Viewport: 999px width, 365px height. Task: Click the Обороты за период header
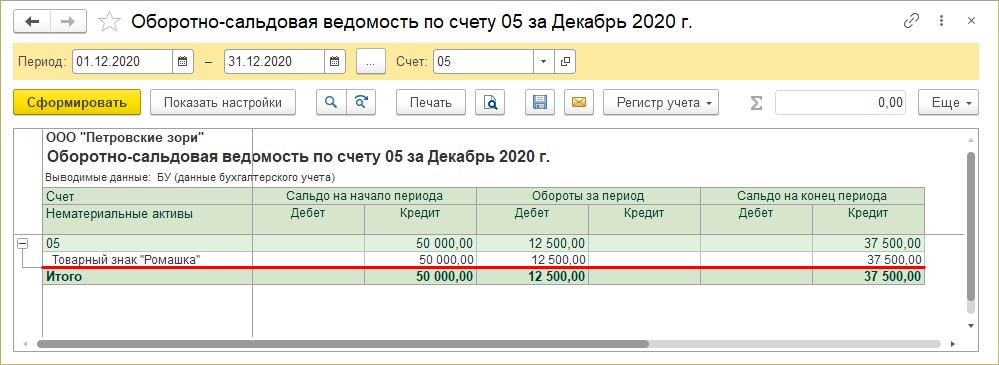click(x=588, y=196)
